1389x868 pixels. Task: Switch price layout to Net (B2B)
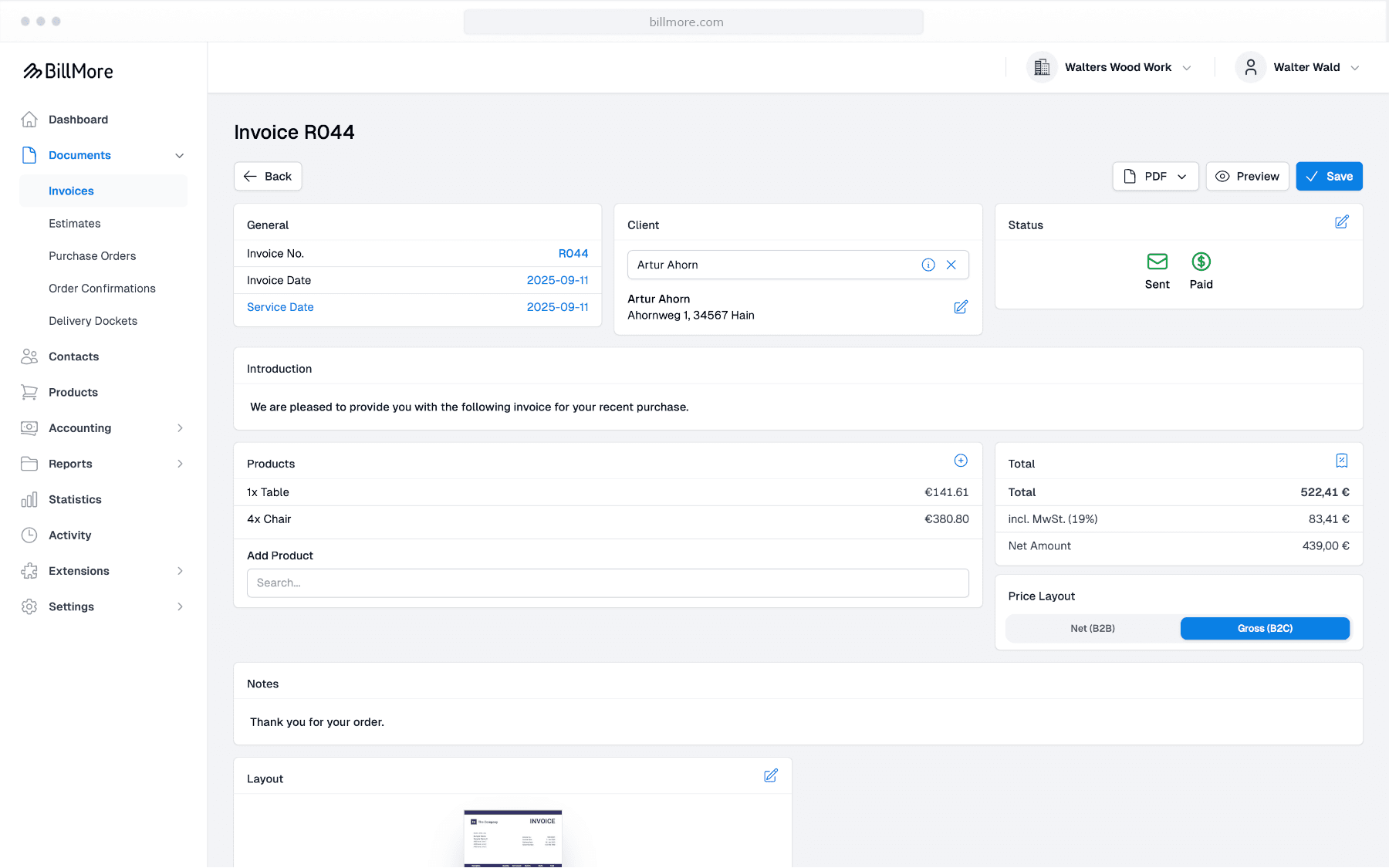[x=1092, y=628]
